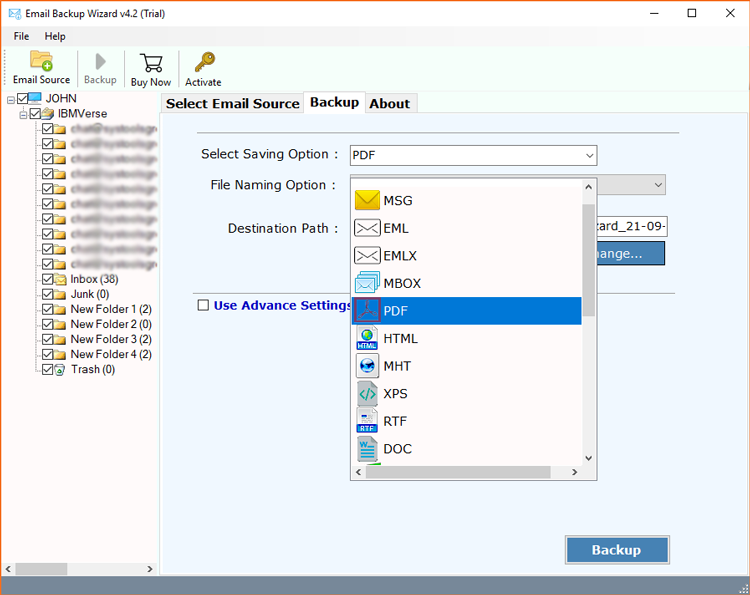Click folder tree horizontal scrollbar thumb
Screen dimensions: 750x595
[42, 569]
